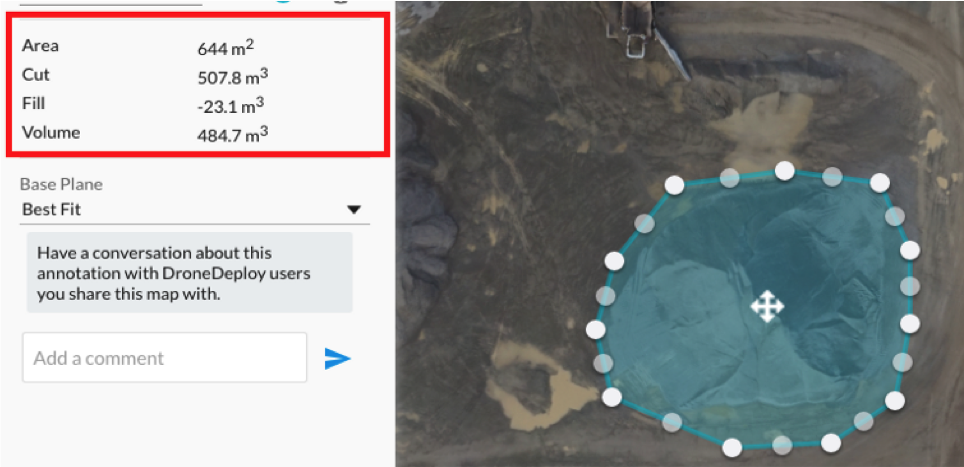Click the move crosshair icon inside the polygon
This screenshot has height=467, width=964.
(x=767, y=307)
